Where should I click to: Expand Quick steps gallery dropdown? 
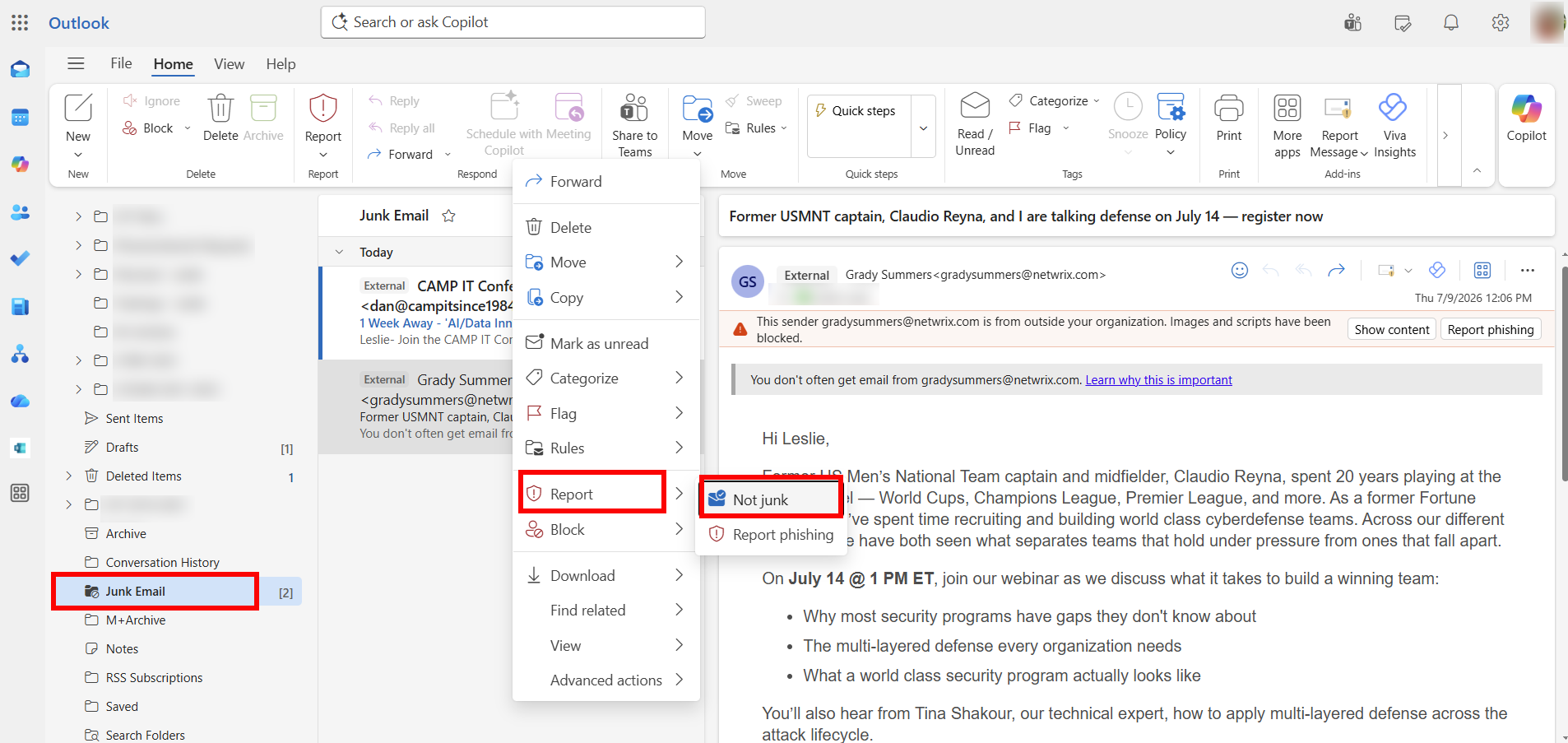tap(923, 128)
